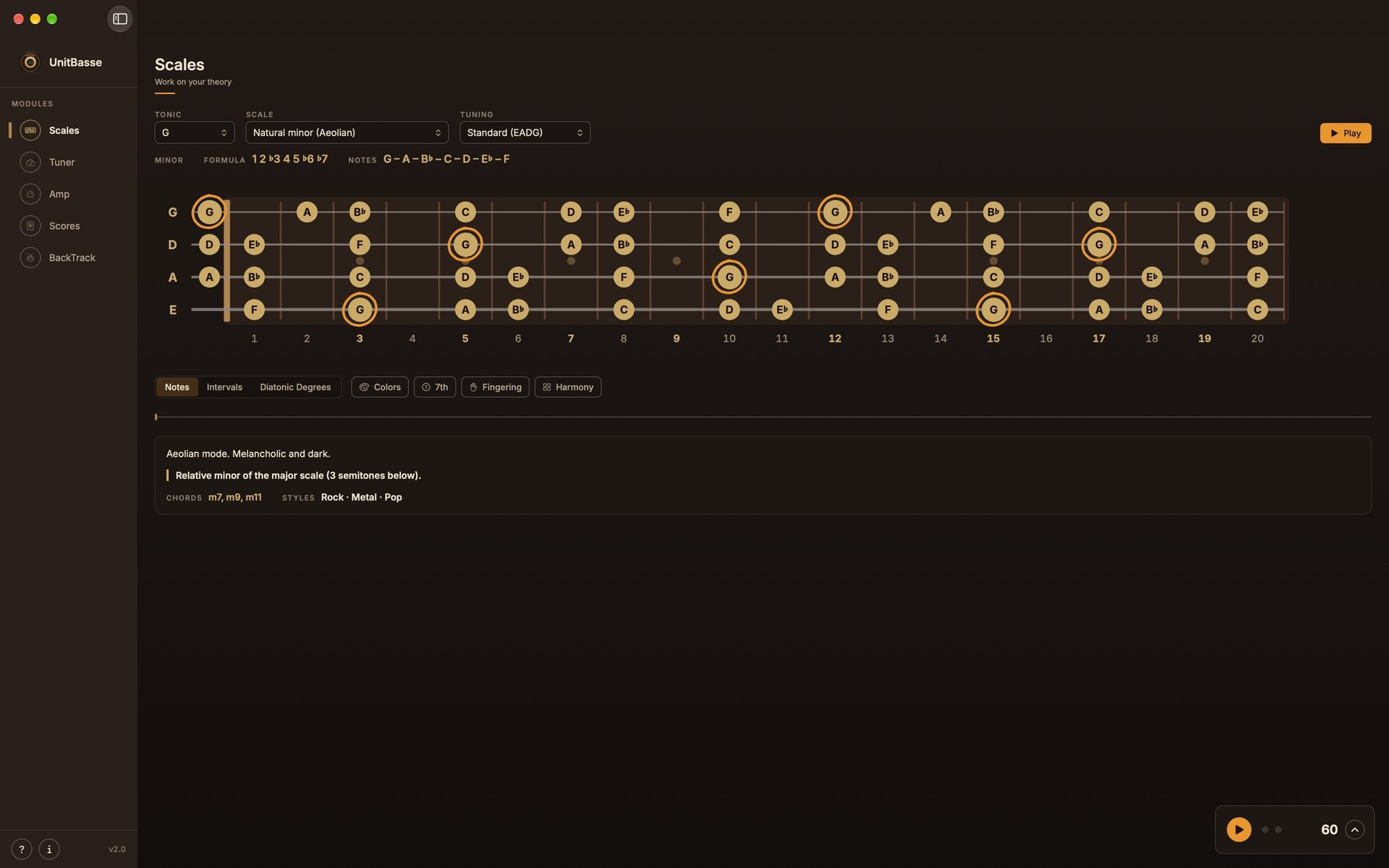
Task: Click the G note on the E string's fret 3
Action: click(x=360, y=310)
